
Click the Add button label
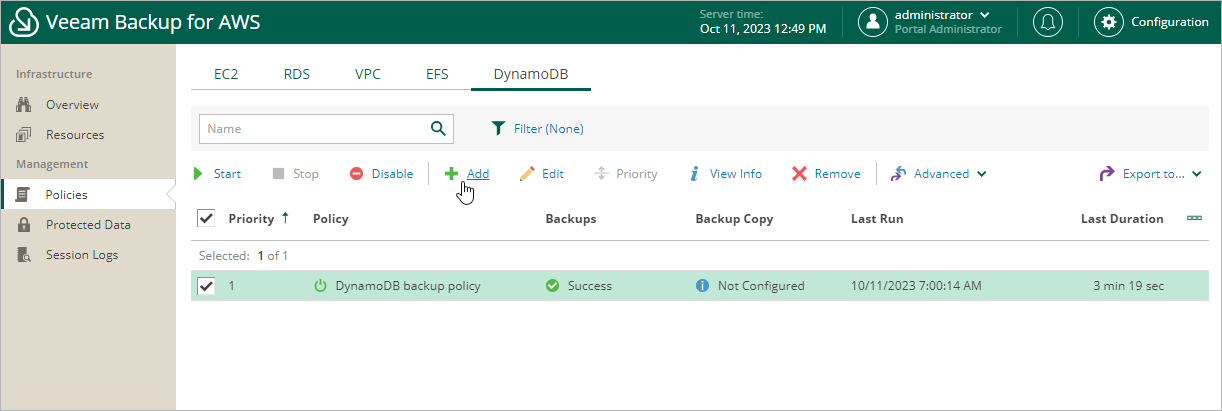click(478, 174)
